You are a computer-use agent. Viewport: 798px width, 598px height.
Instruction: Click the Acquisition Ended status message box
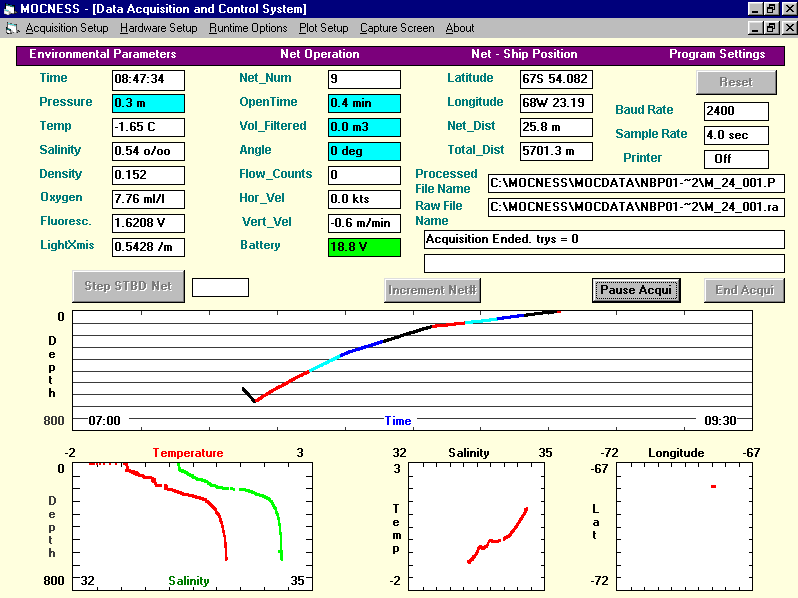(x=604, y=239)
